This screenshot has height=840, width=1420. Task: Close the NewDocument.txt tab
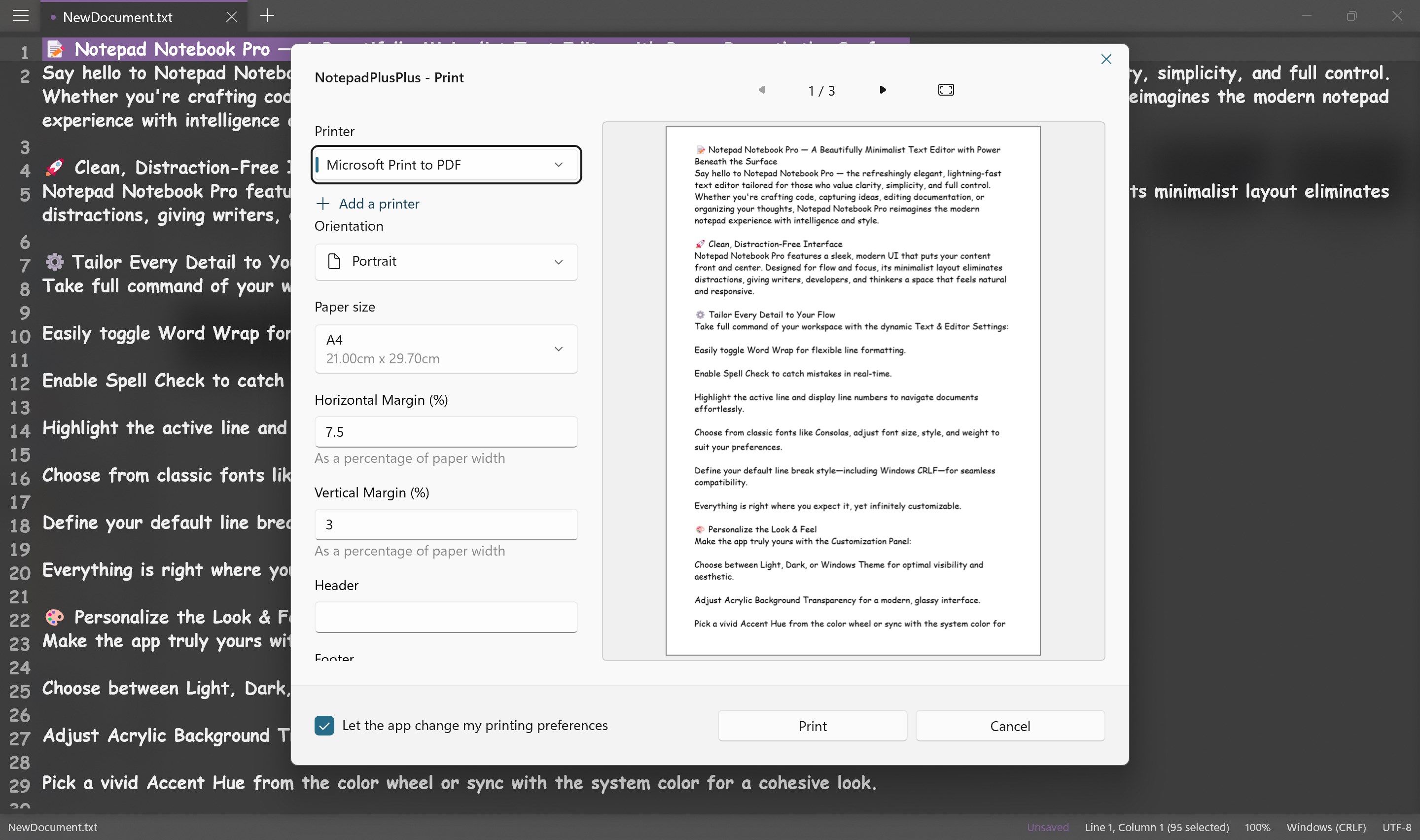coord(231,17)
